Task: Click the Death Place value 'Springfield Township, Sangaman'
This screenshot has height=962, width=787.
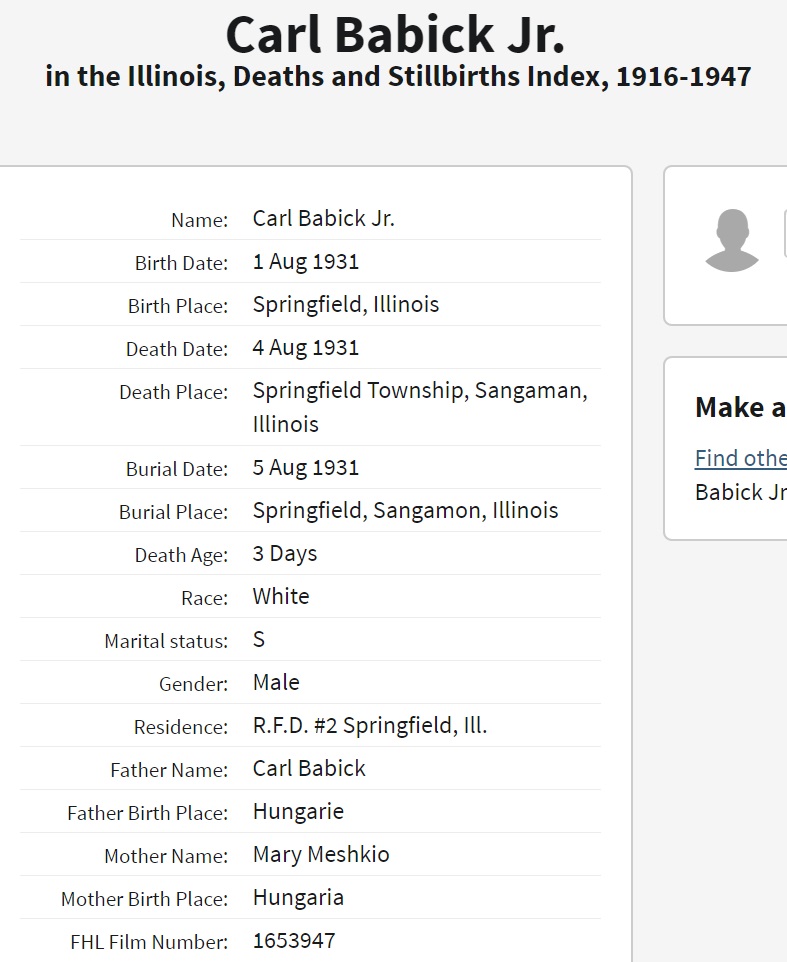Action: click(419, 391)
